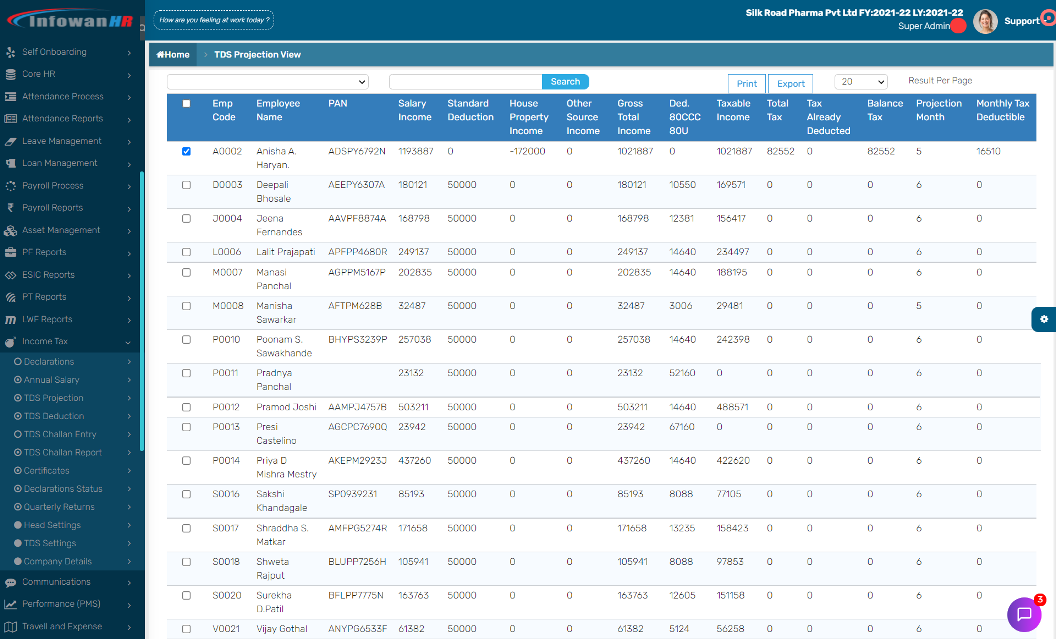Click the Performance (PMS) chart icon

(x=11, y=604)
